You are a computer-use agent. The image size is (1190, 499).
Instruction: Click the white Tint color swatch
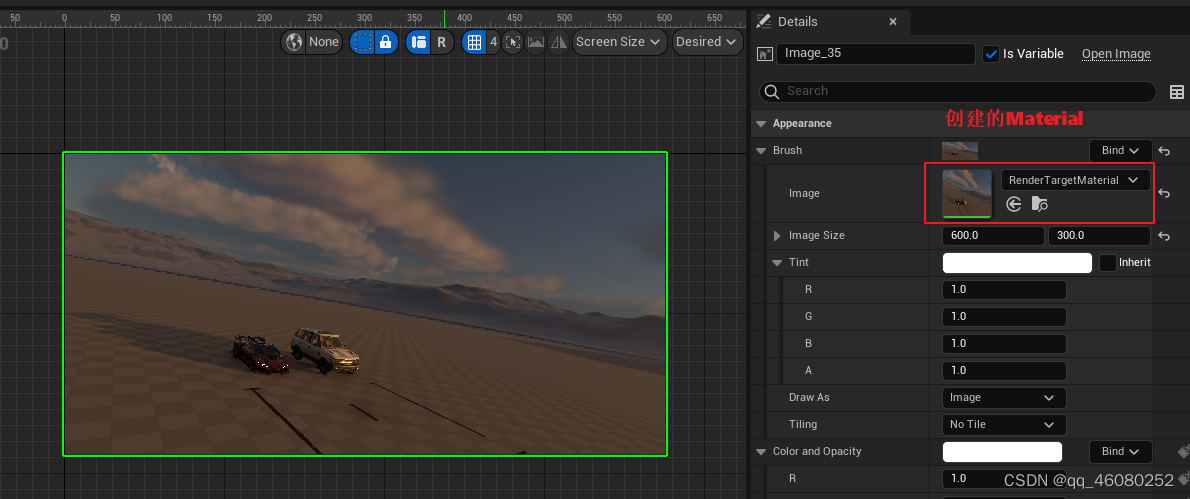coord(1017,262)
